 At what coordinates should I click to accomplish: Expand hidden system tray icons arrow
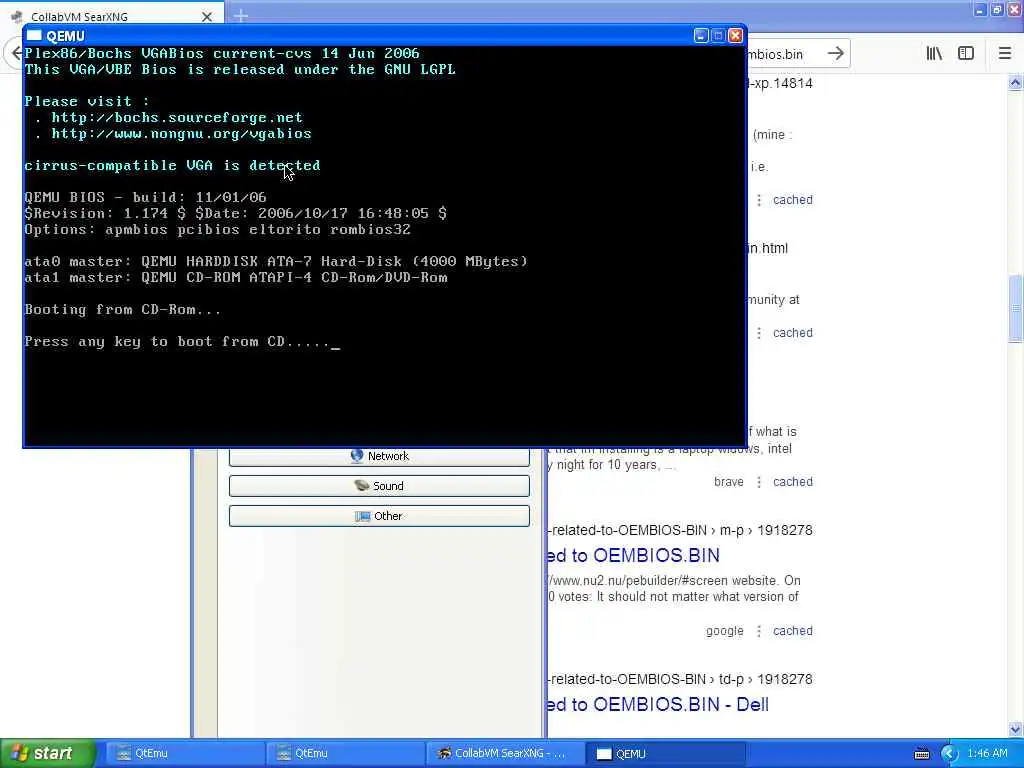coord(950,754)
